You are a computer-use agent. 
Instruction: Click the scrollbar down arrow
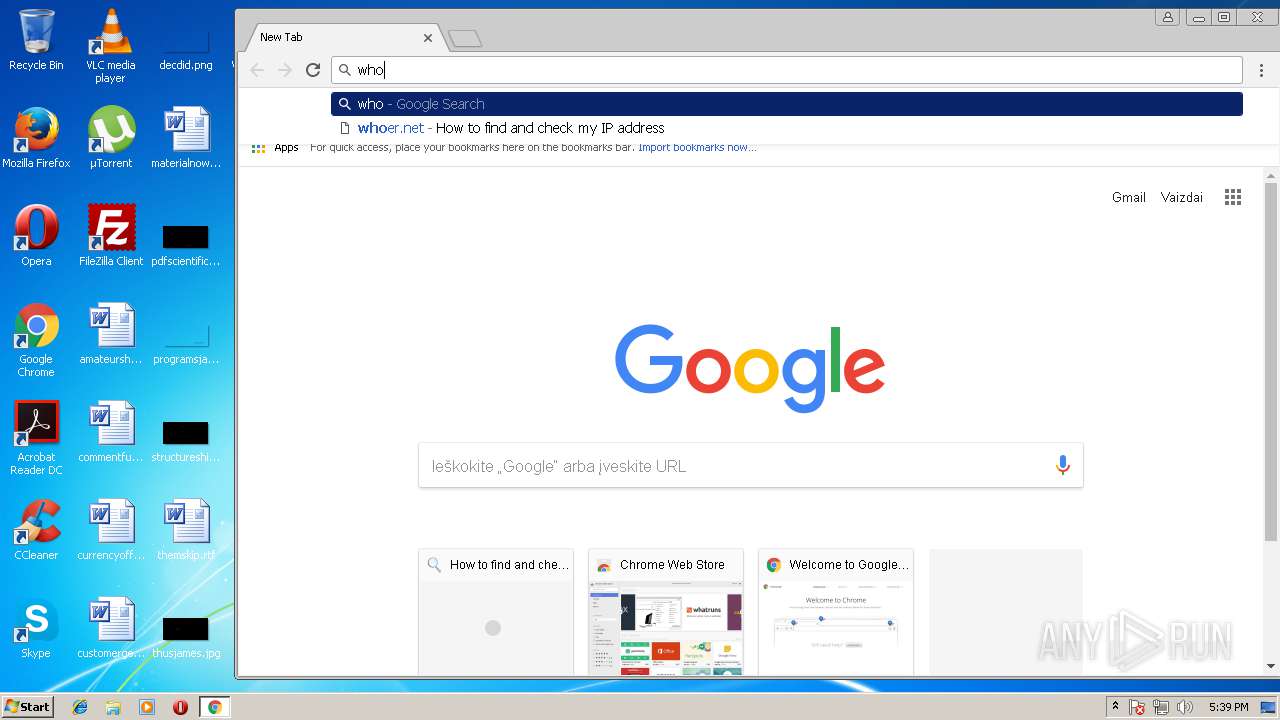click(1271, 666)
